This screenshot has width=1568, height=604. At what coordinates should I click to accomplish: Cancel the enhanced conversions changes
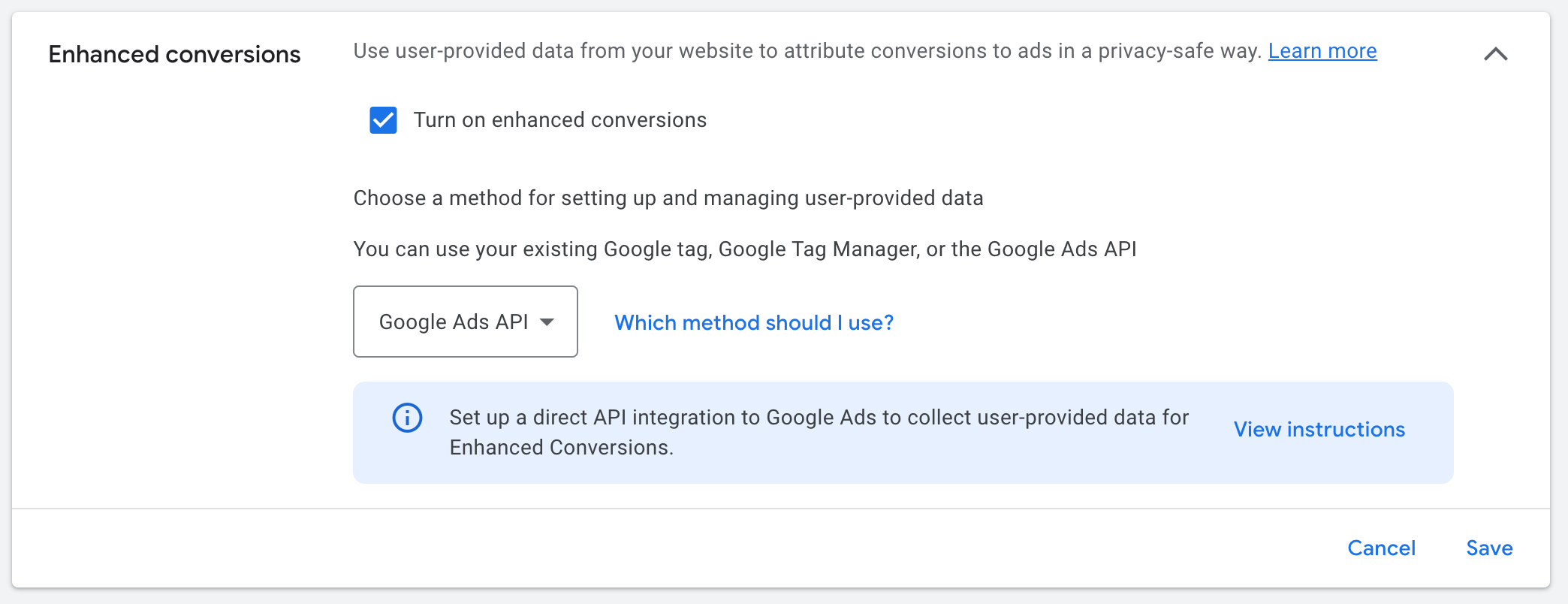pos(1381,548)
